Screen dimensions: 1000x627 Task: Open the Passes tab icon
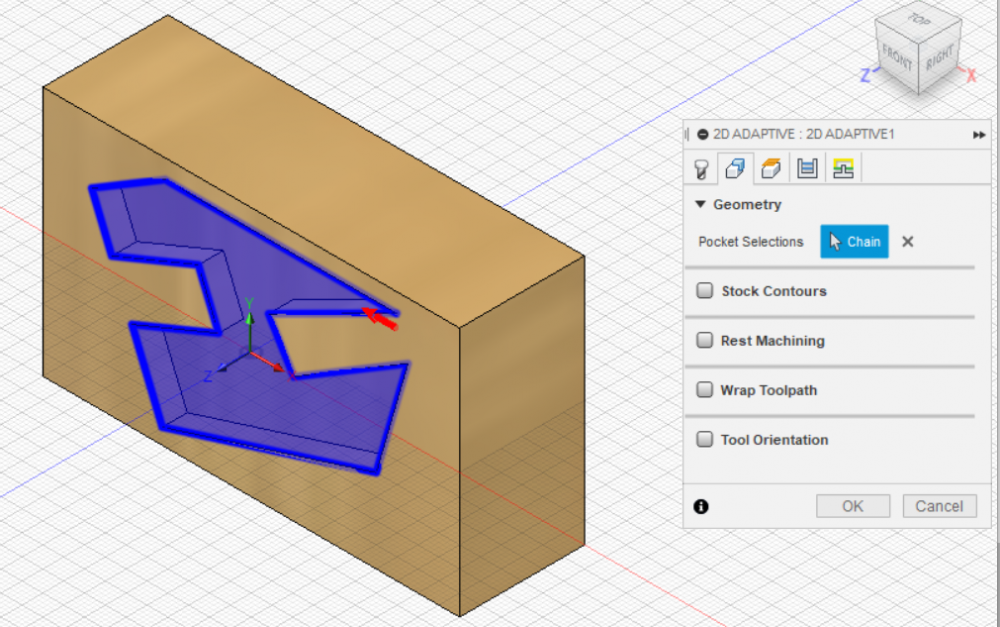[807, 168]
